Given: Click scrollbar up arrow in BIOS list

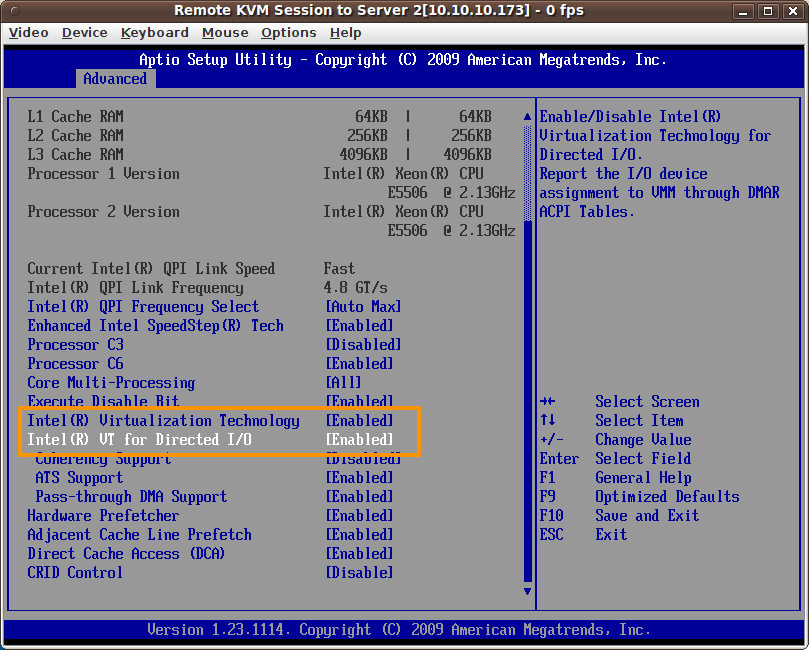Looking at the screenshot, I should tap(527, 117).
